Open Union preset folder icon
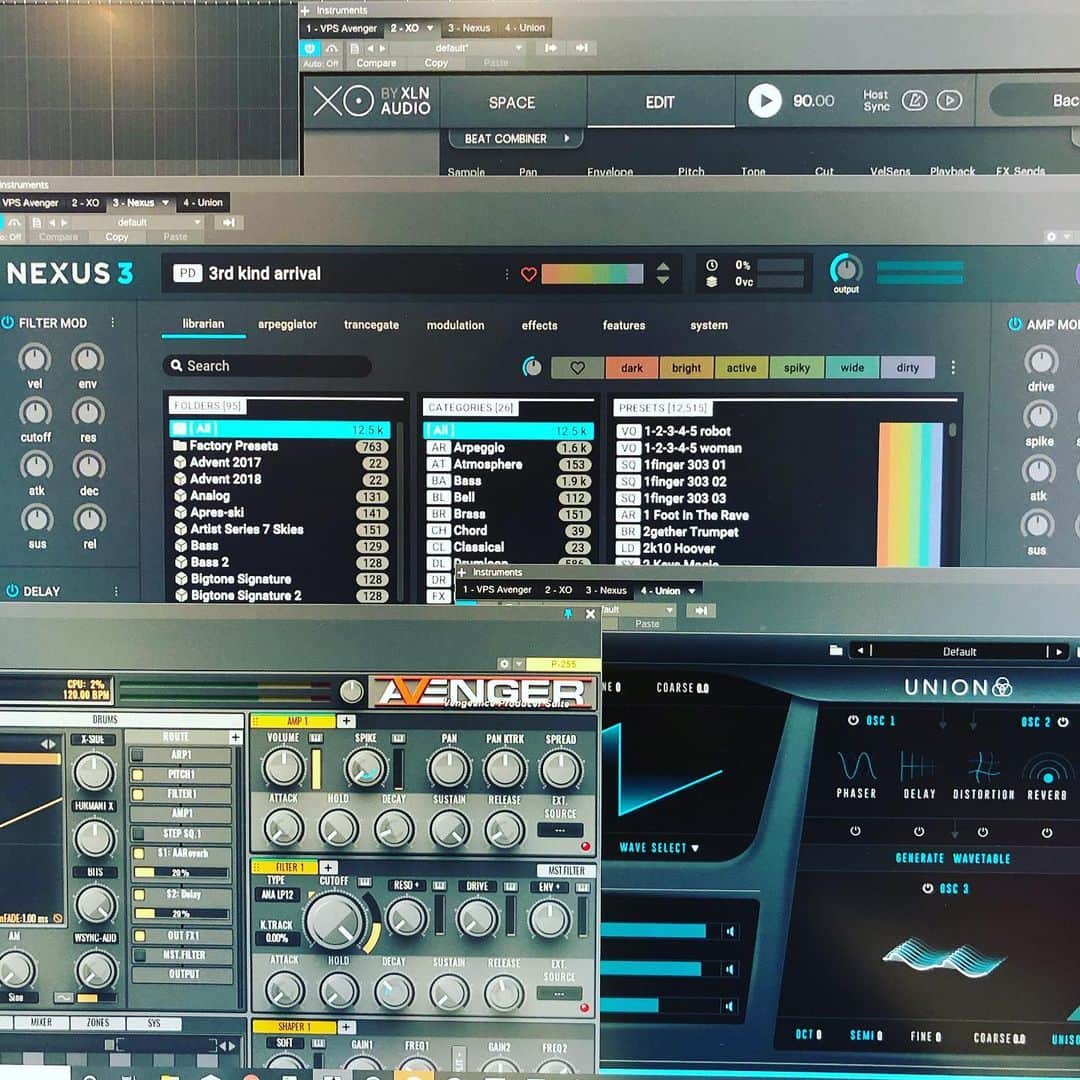1080x1080 pixels. (836, 650)
